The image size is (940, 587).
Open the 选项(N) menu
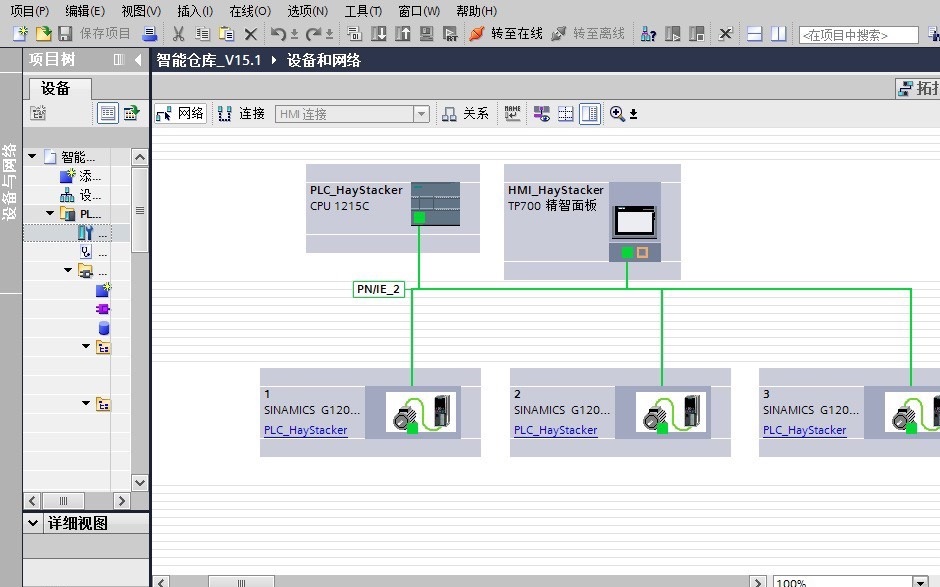(308, 11)
